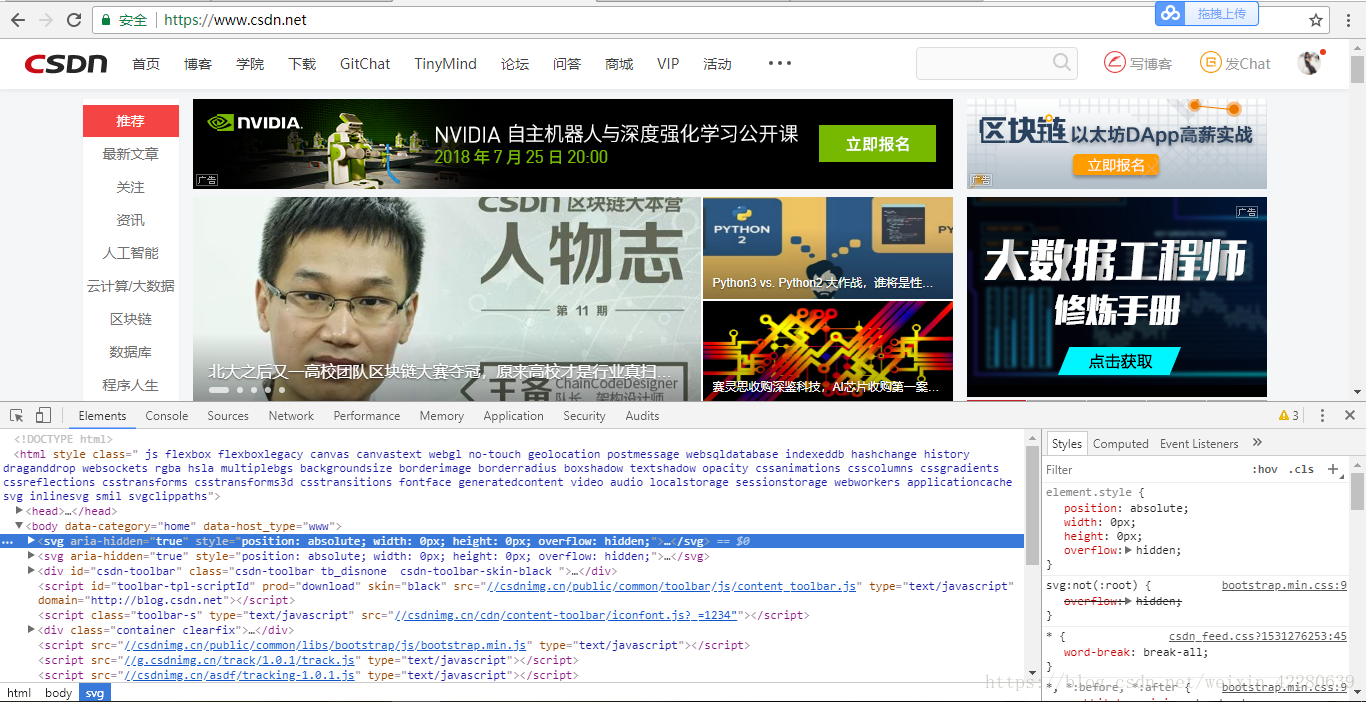Viewport: 1366px width, 702px height.
Task: Open the csdn_feed.css source link
Action: (1258, 636)
